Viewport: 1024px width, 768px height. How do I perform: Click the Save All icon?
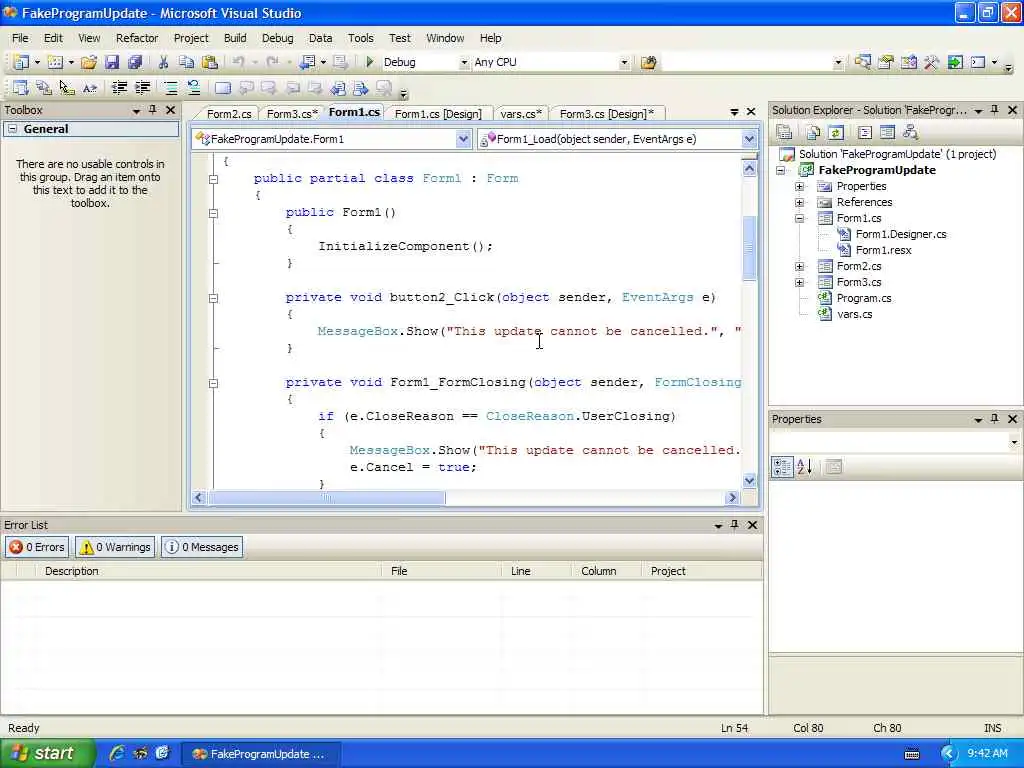tap(135, 62)
